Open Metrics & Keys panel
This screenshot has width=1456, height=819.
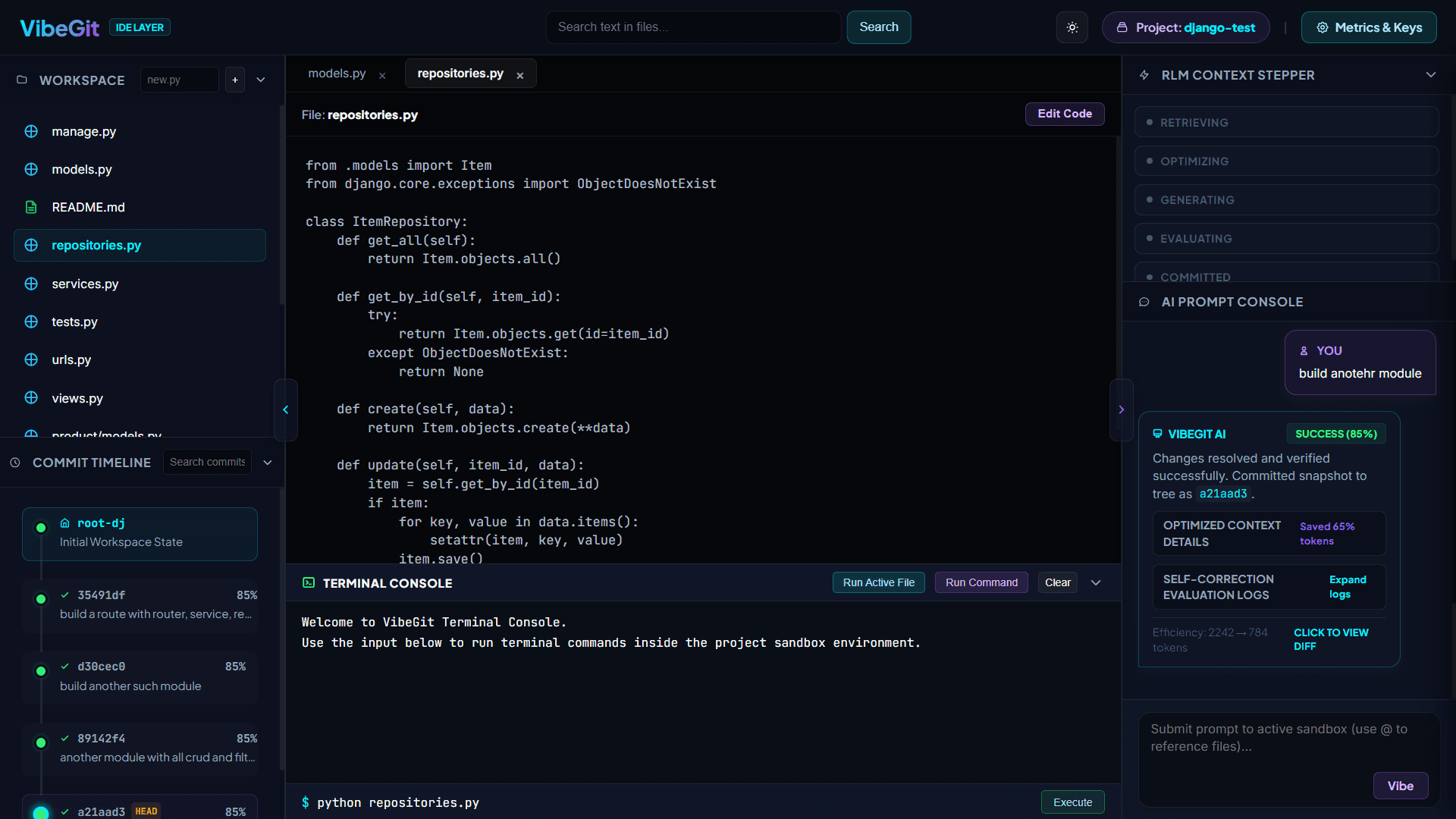(x=1369, y=27)
